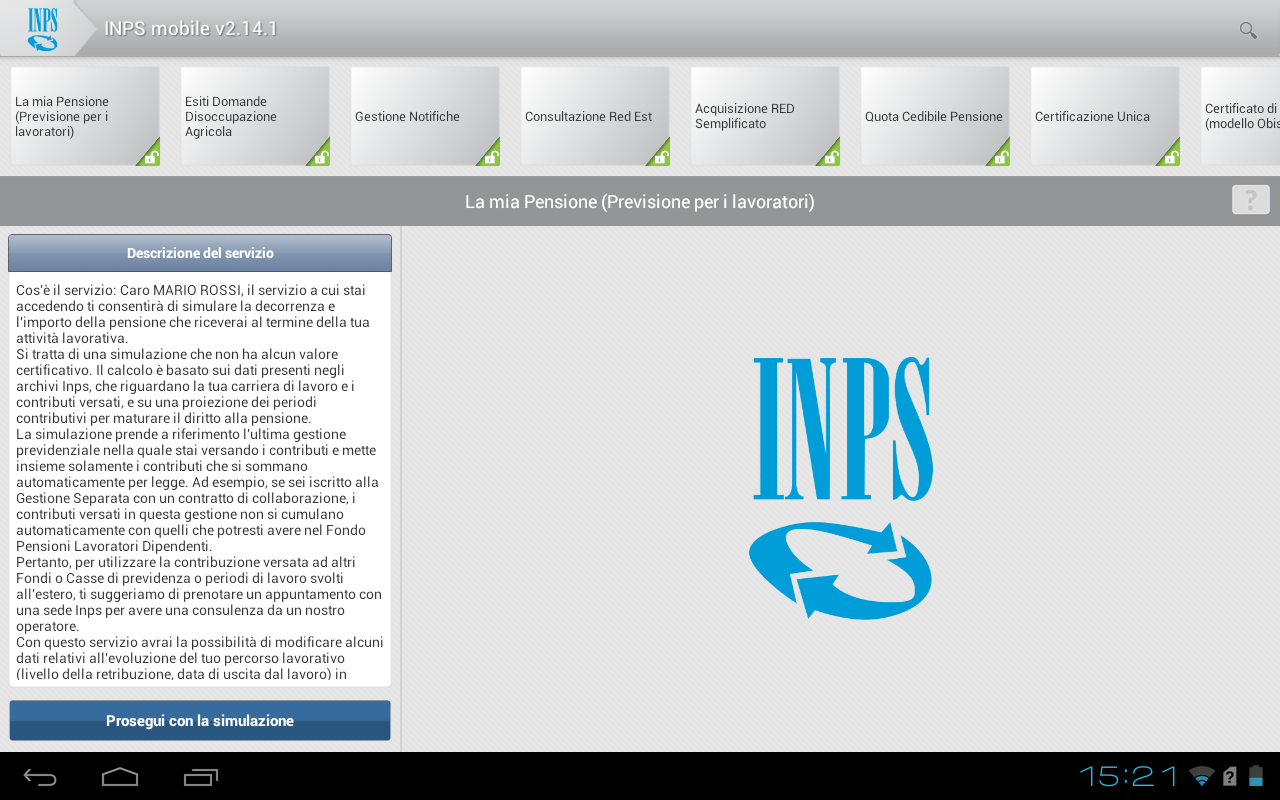Image resolution: width=1280 pixels, height=800 pixels.
Task: Open the Android recent apps button
Action: [x=201, y=777]
